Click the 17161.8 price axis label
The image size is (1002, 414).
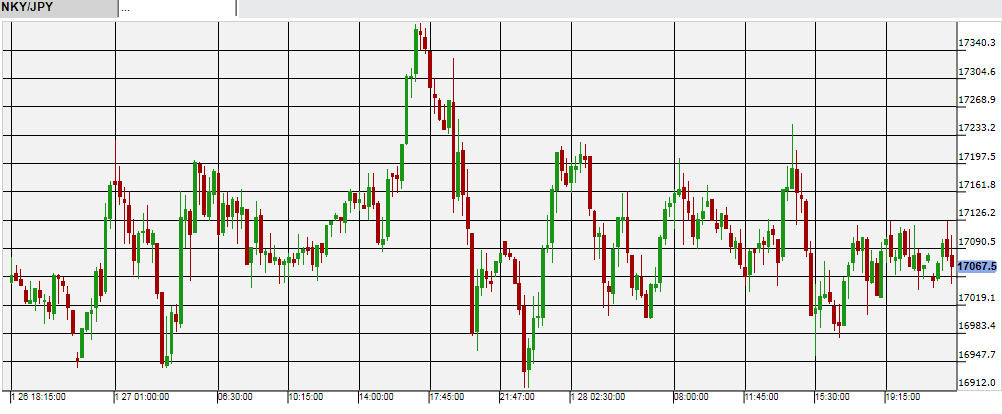[977, 185]
